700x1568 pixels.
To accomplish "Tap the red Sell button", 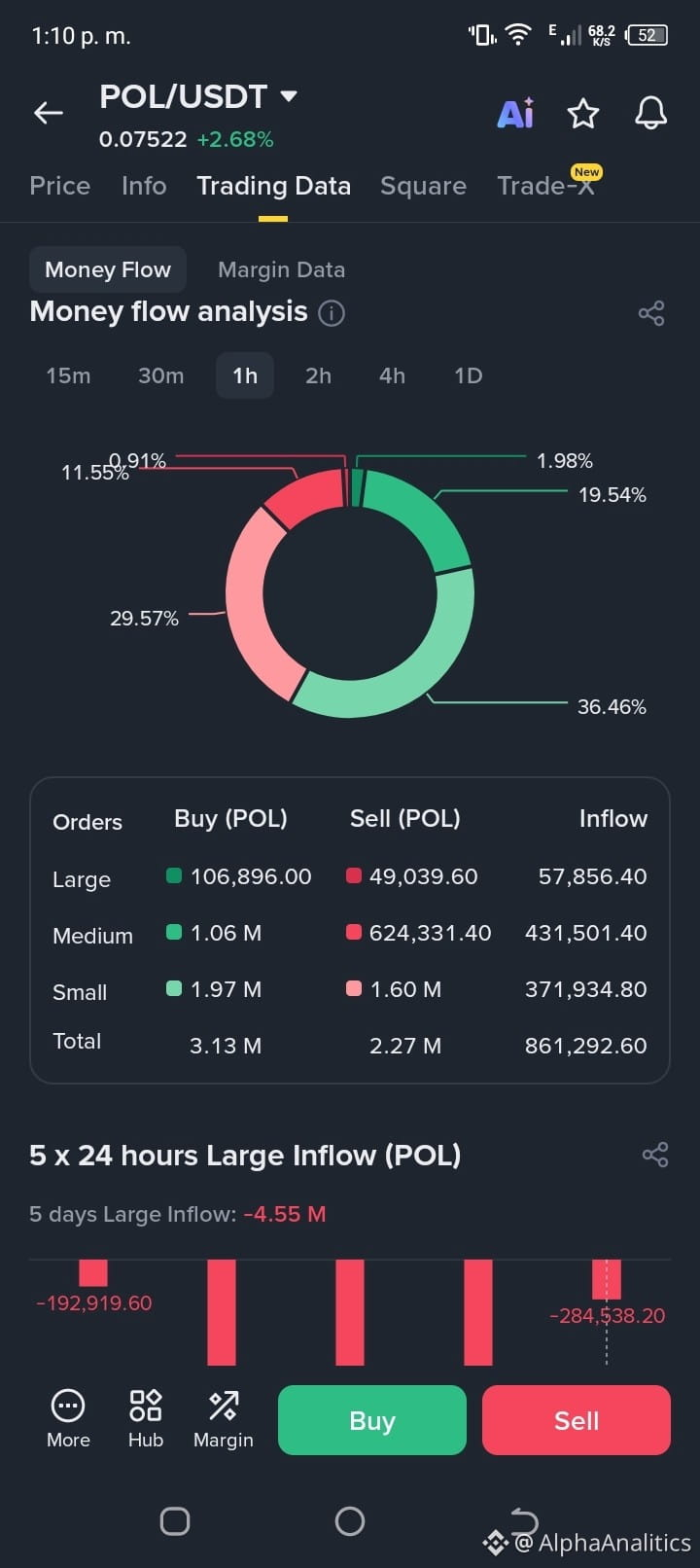I will [x=577, y=1420].
